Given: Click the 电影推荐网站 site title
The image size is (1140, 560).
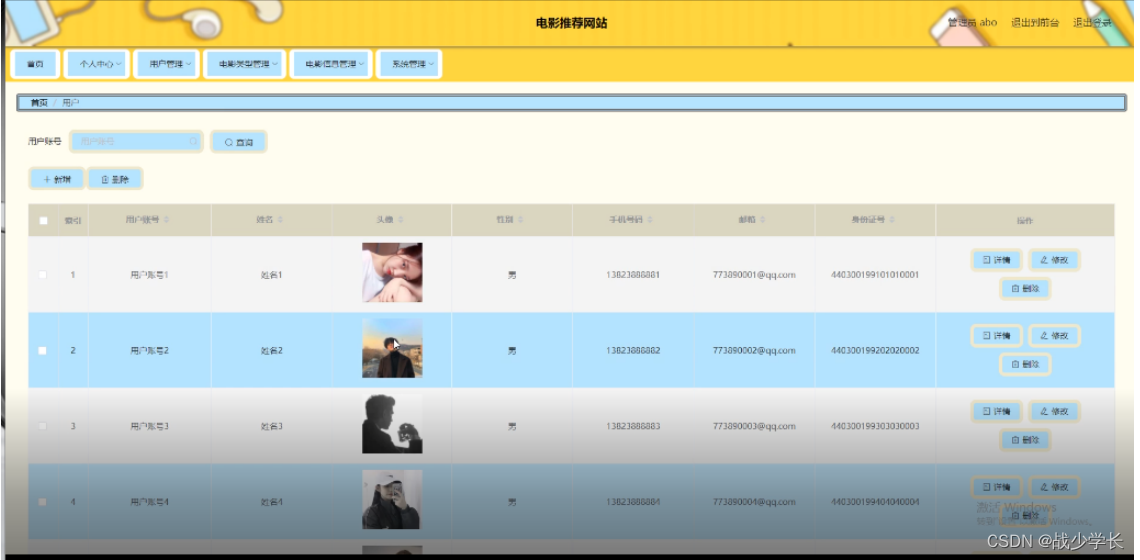Looking at the screenshot, I should [571, 23].
